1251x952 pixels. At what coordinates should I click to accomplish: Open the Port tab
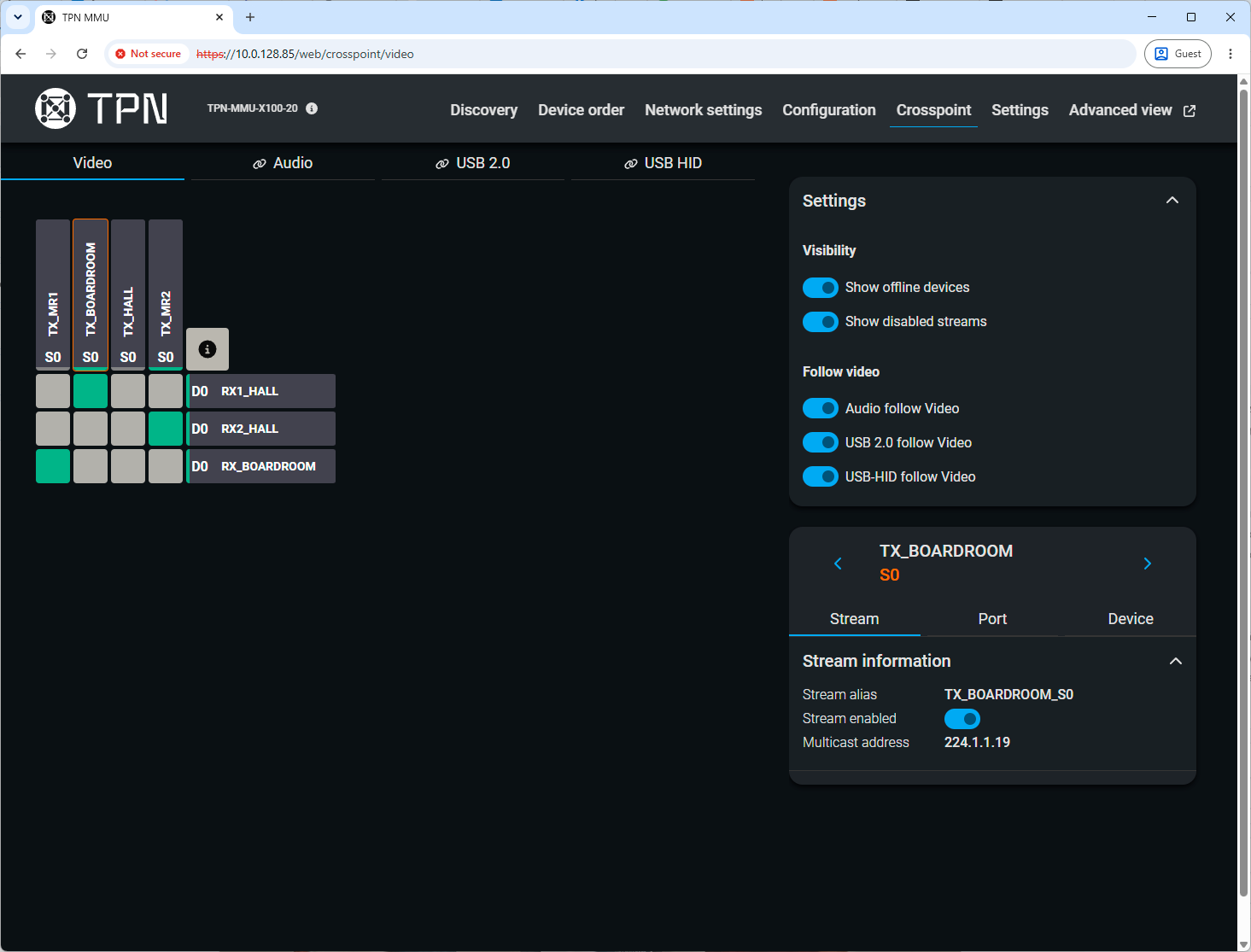pyautogui.click(x=992, y=619)
